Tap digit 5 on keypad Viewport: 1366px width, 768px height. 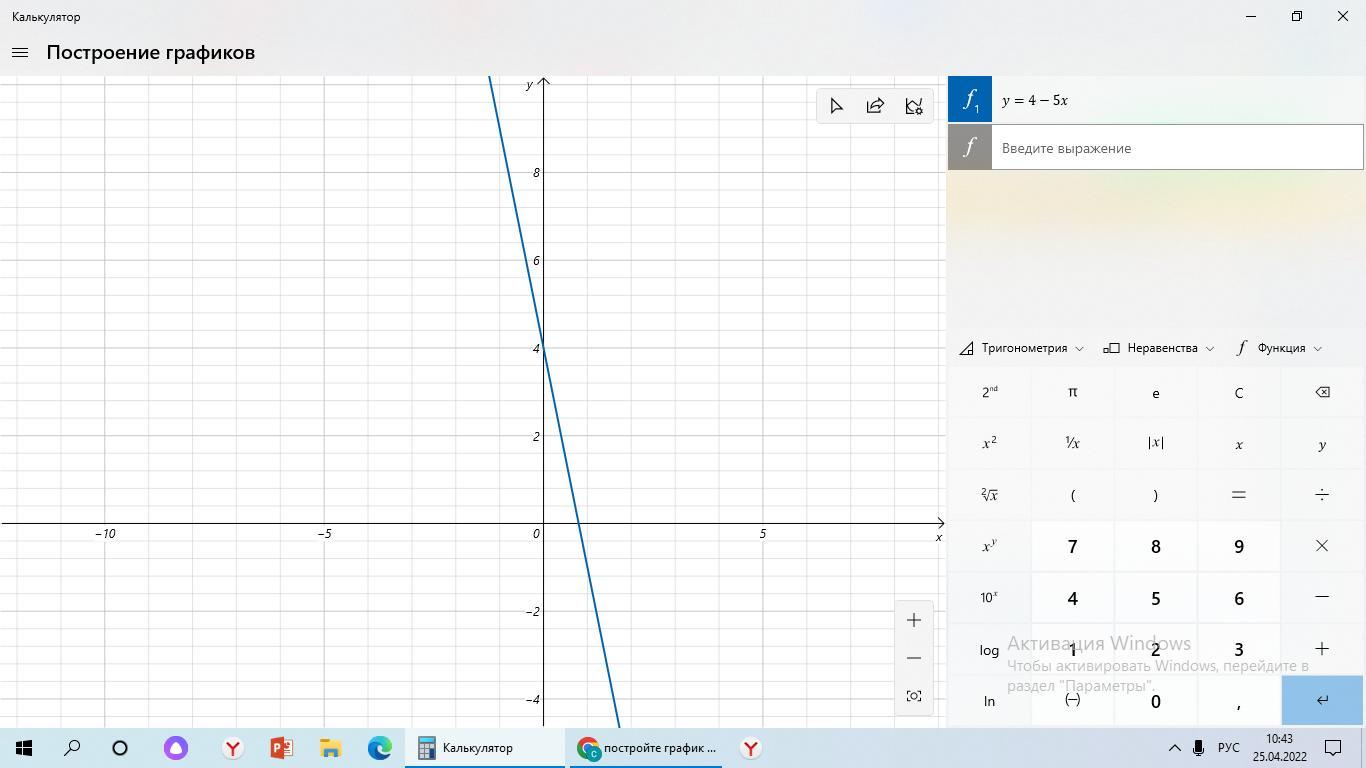tap(1155, 598)
